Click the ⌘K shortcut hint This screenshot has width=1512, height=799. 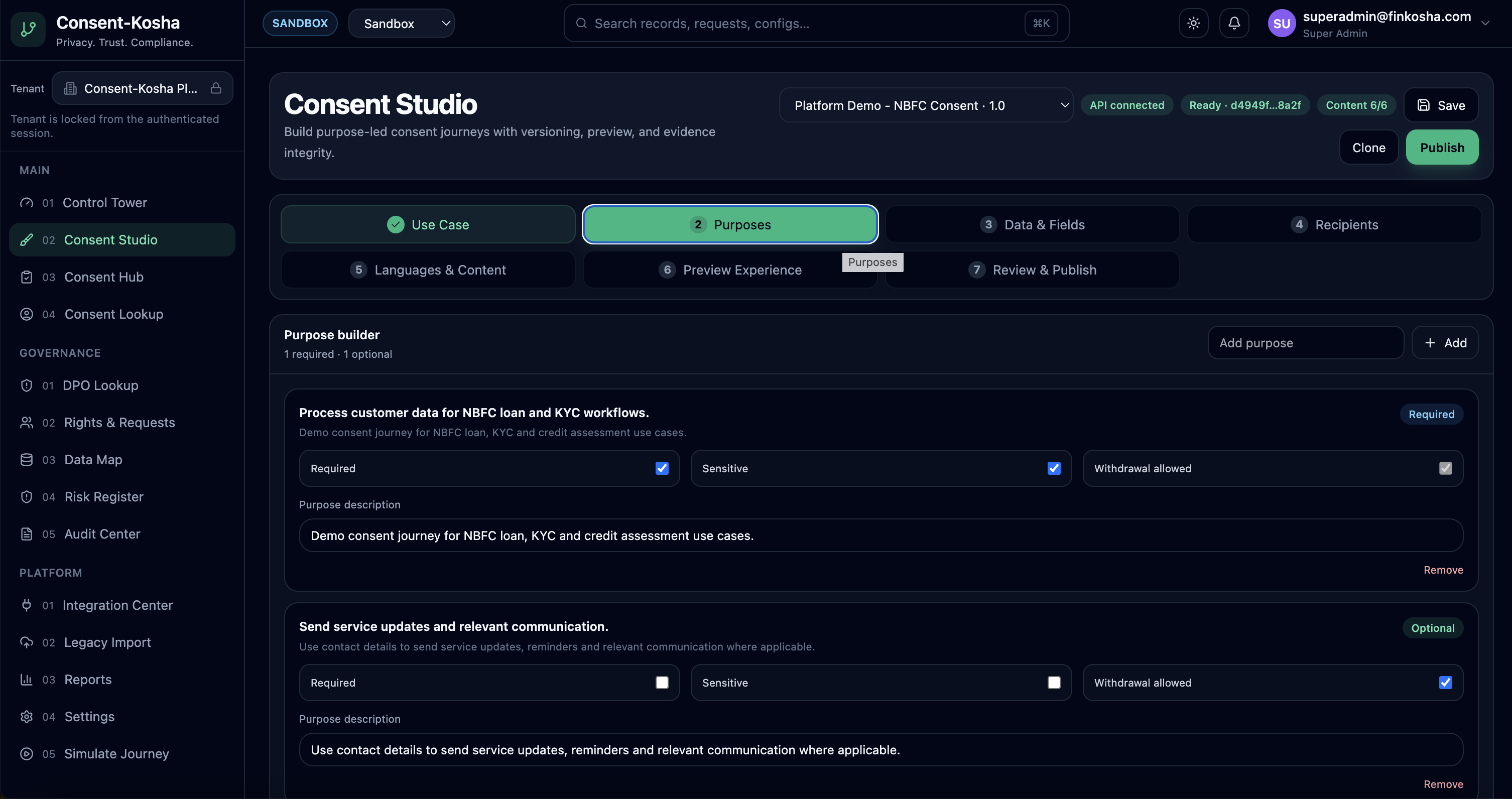1041,23
